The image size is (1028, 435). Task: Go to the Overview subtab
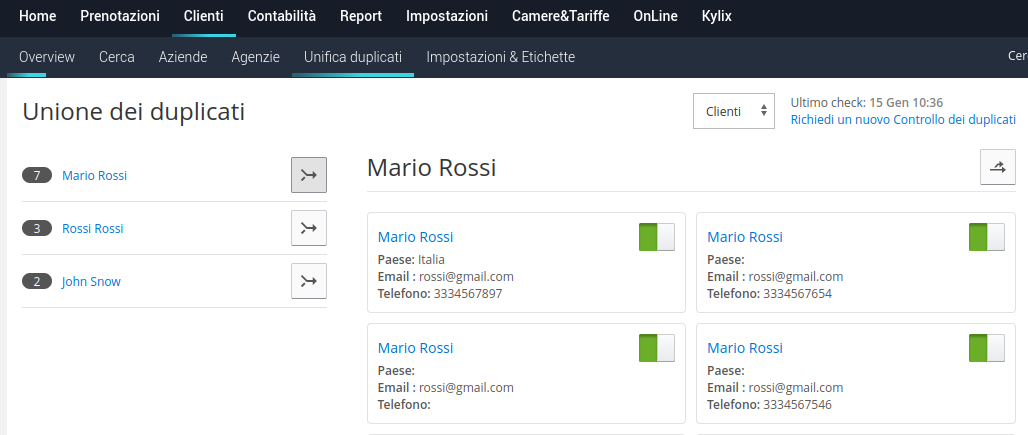(x=47, y=57)
